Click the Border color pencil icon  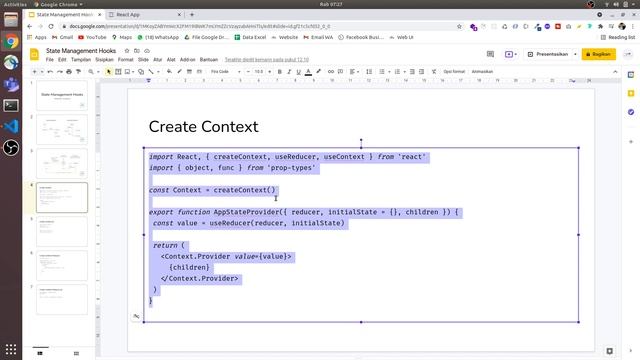click(x=179, y=72)
